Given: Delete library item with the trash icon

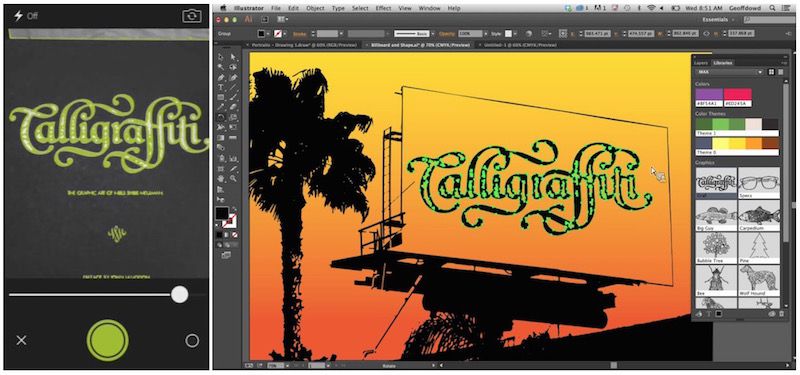Looking at the screenshot, I should pos(781,314).
